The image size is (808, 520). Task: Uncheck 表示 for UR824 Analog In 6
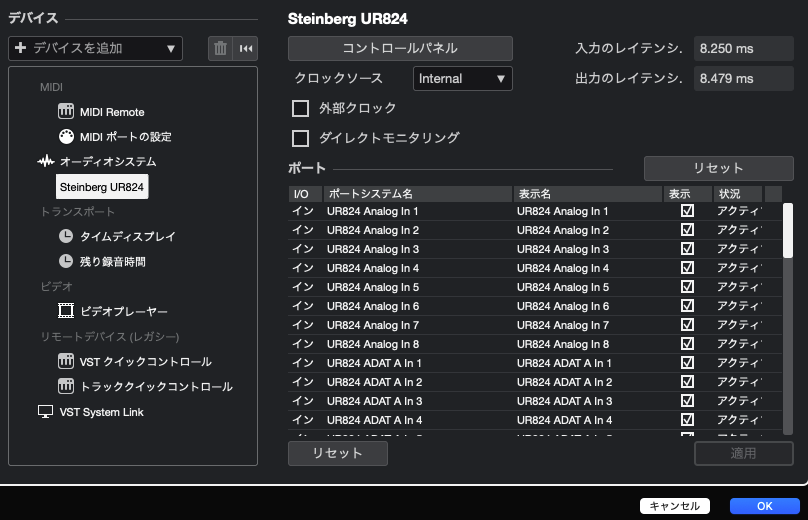[x=687, y=306]
